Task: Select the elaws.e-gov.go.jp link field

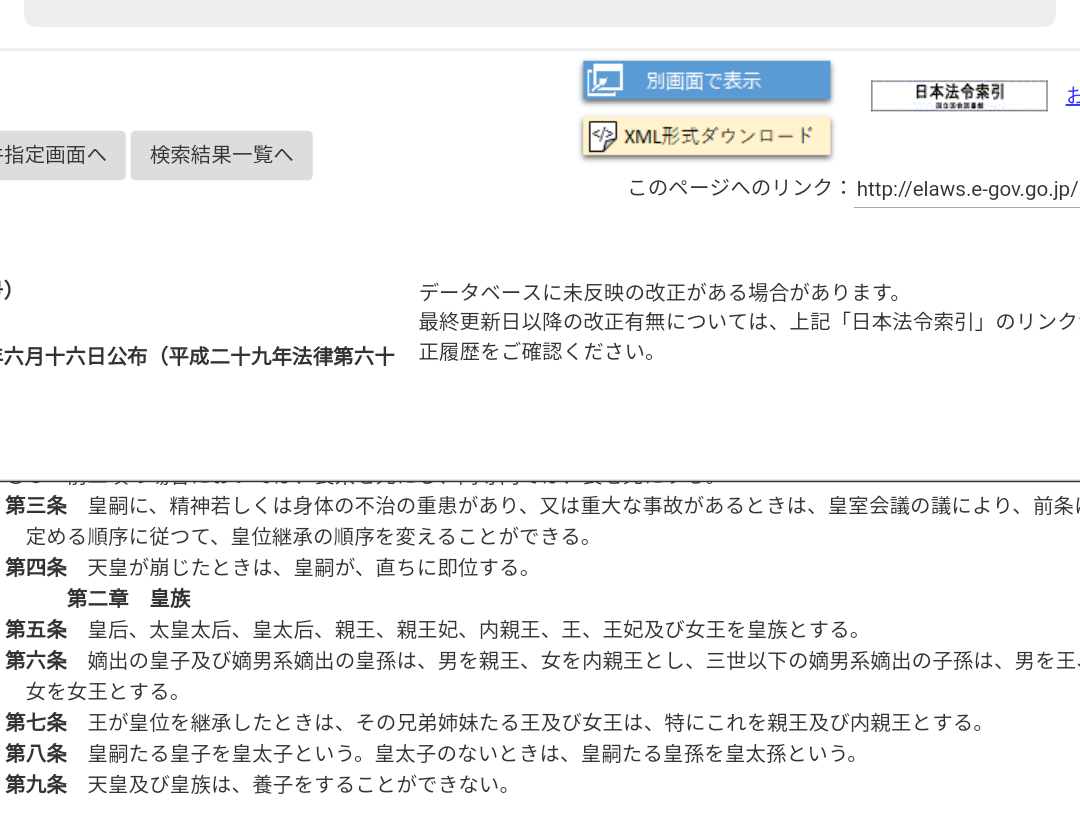Action: (967, 189)
